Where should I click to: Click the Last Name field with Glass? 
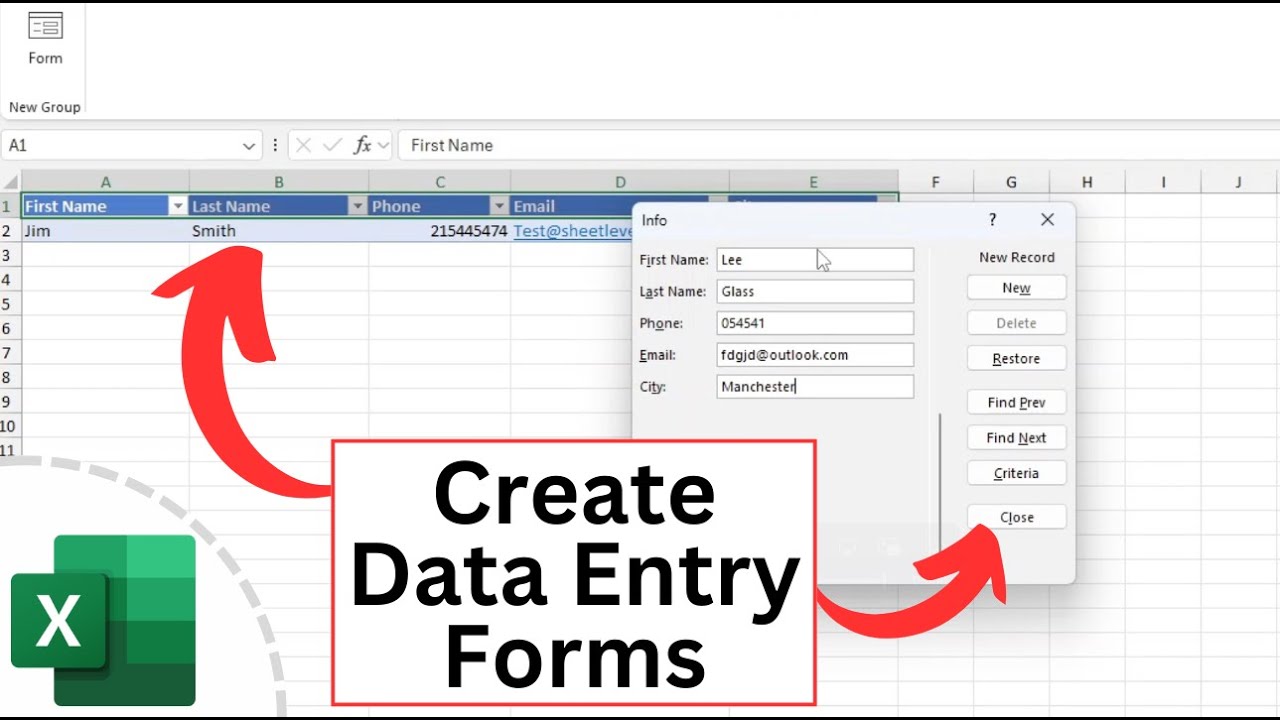pyautogui.click(x=815, y=292)
